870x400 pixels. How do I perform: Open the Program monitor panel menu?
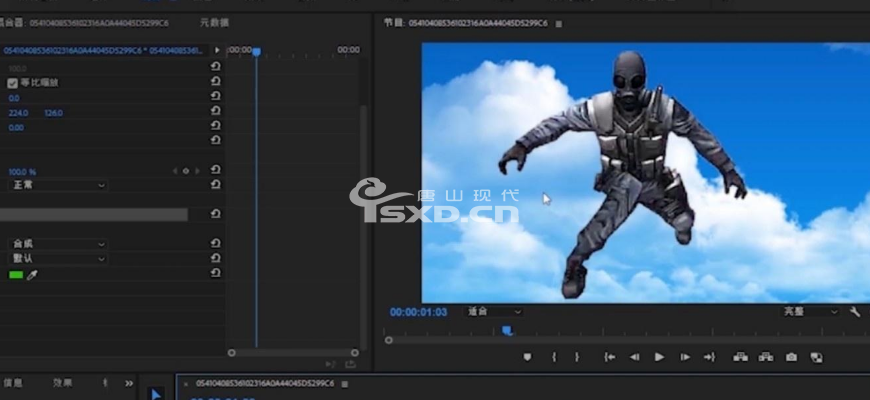pos(559,24)
